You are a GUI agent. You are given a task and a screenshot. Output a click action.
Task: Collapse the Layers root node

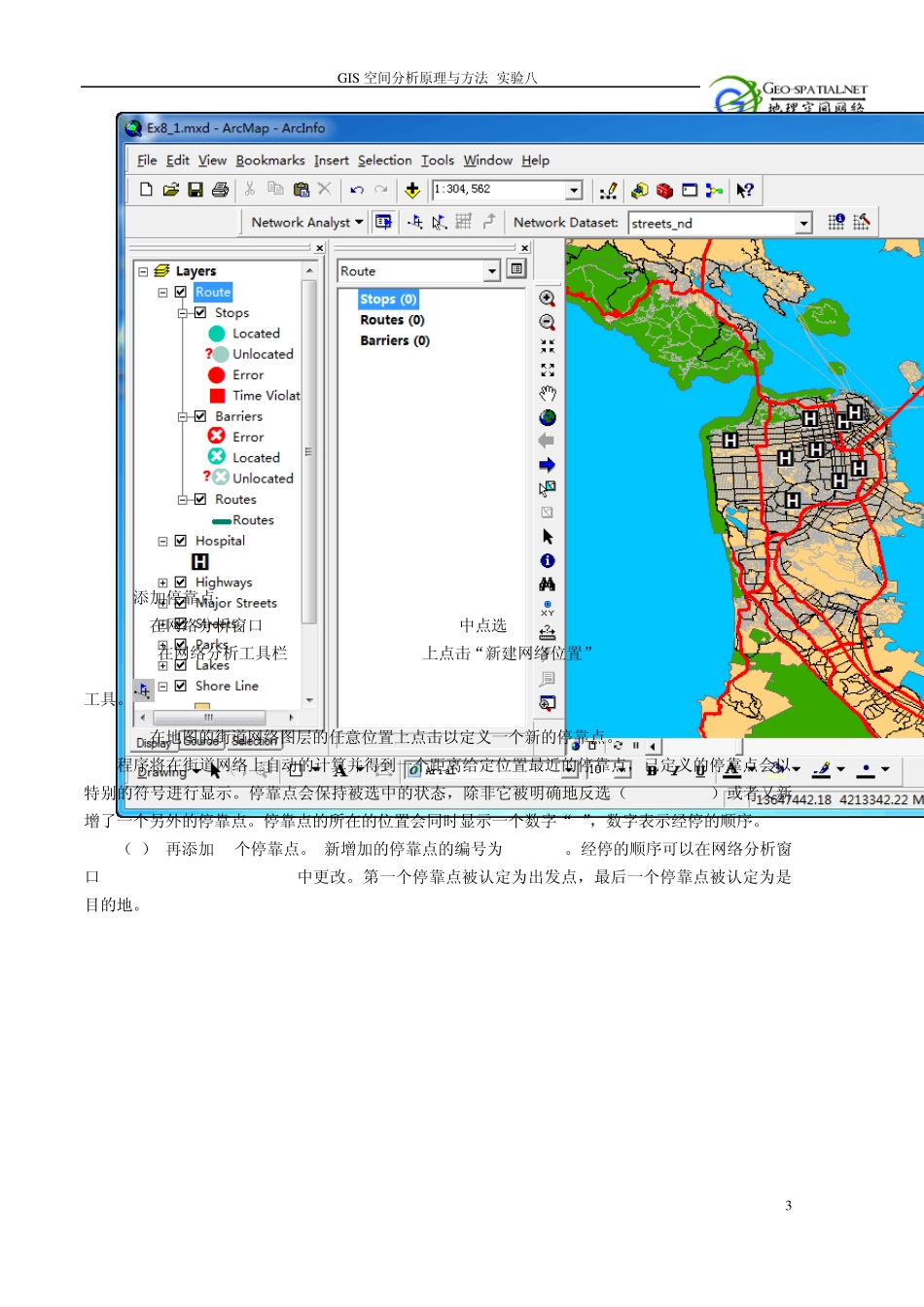coord(143,271)
